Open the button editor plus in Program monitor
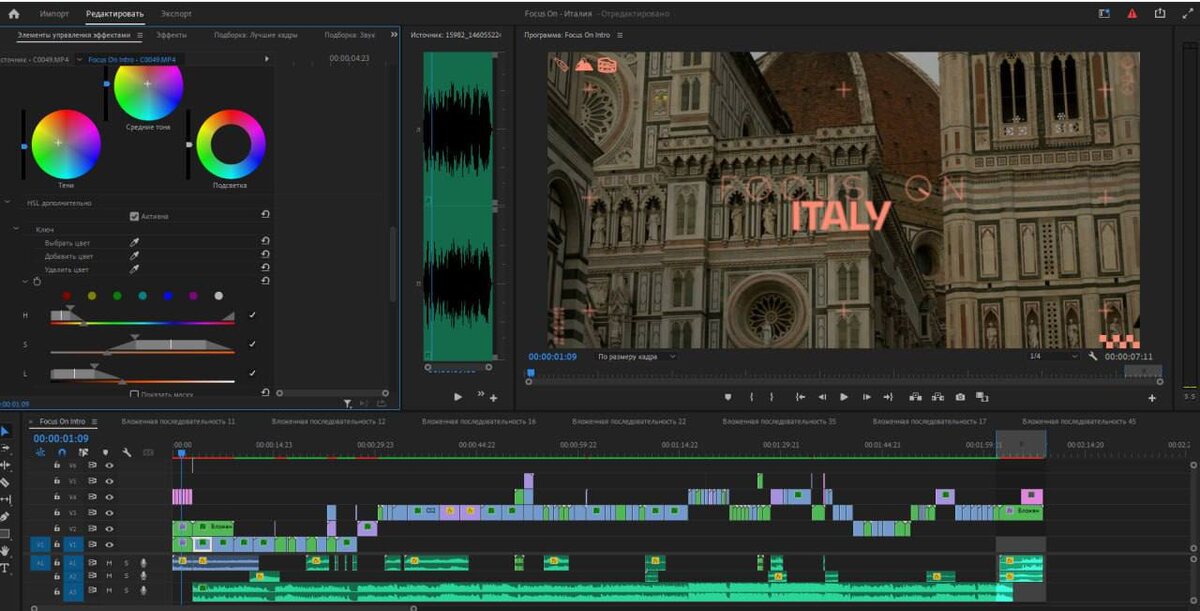1200x611 pixels. pos(1152,398)
